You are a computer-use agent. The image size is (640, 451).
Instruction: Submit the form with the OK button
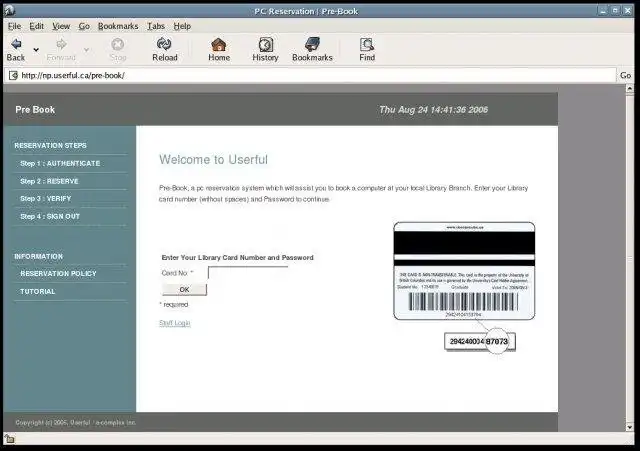[x=184, y=289]
